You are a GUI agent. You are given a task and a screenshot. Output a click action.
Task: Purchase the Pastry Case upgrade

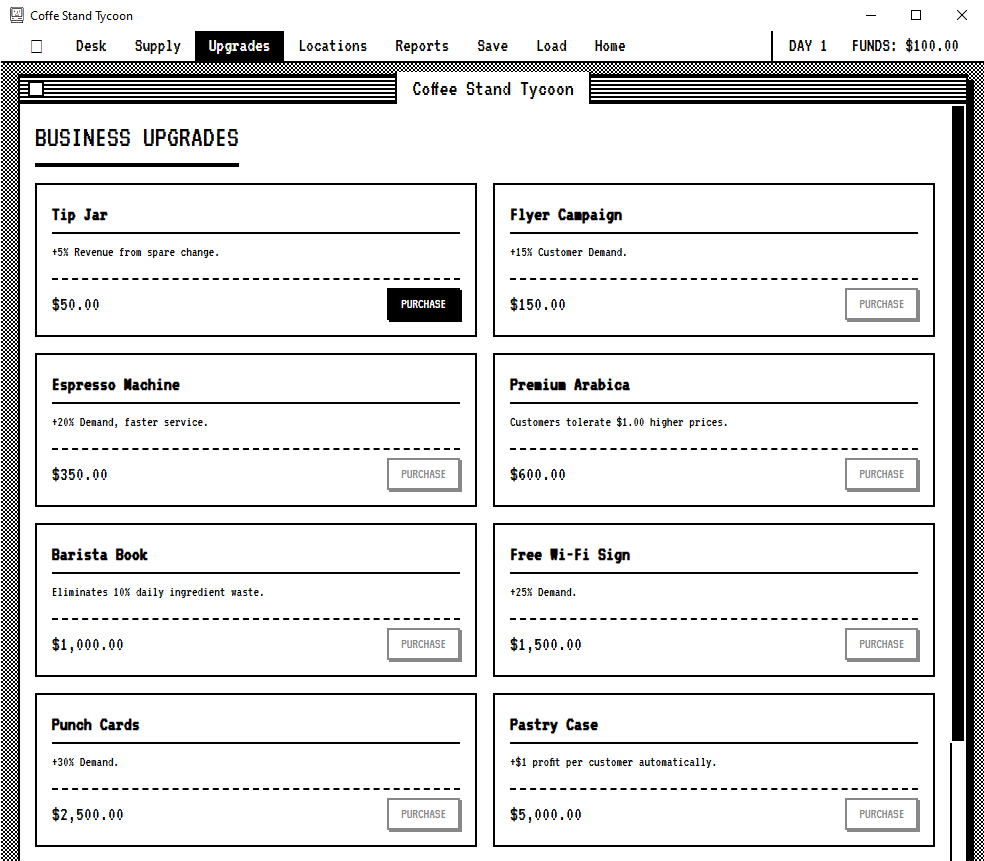(882, 815)
